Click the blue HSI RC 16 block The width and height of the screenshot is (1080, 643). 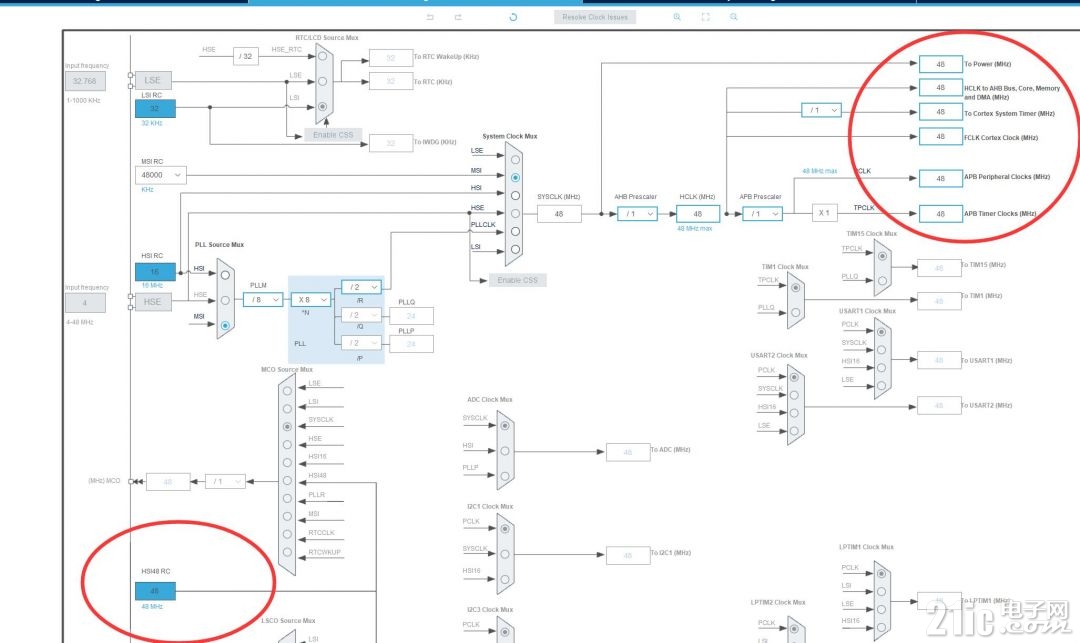tap(155, 272)
